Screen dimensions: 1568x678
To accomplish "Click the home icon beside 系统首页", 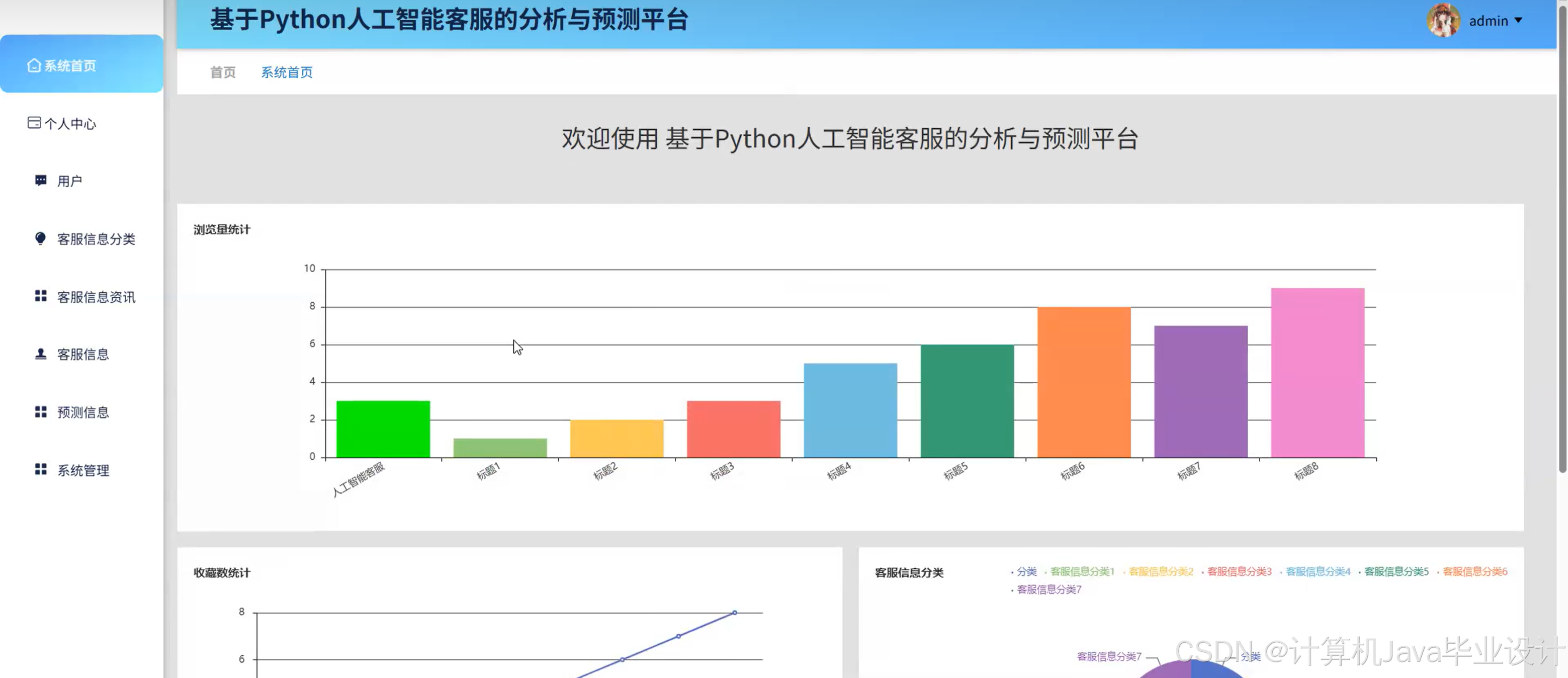I will [34, 65].
